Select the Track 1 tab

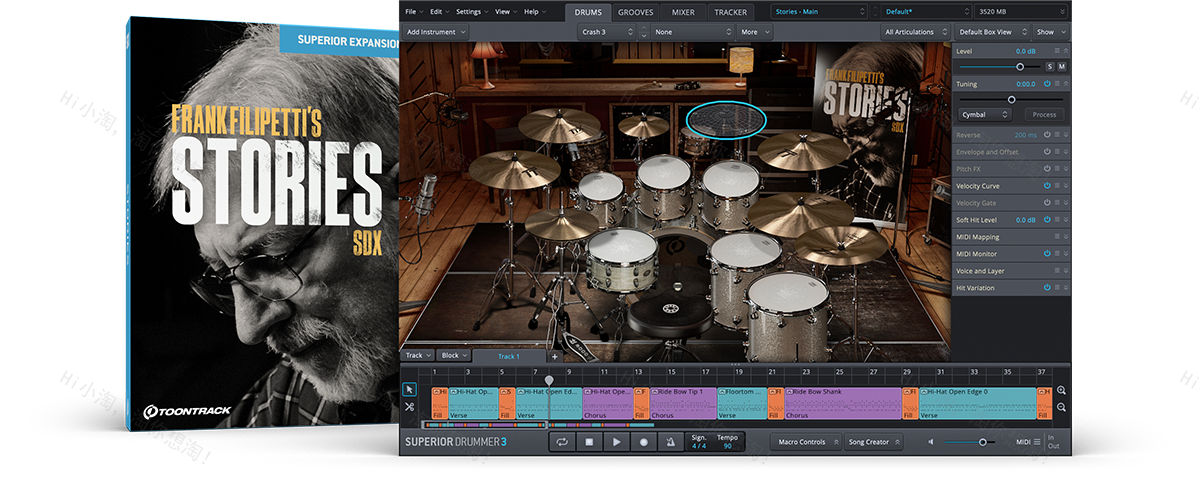tap(509, 356)
